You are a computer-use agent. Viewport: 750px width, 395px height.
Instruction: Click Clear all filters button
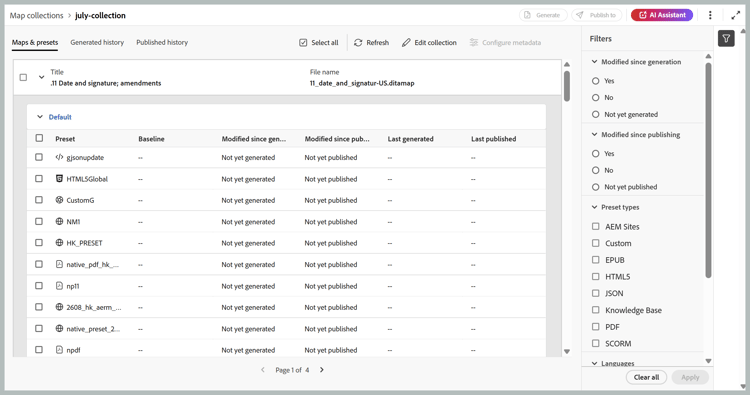[646, 377]
